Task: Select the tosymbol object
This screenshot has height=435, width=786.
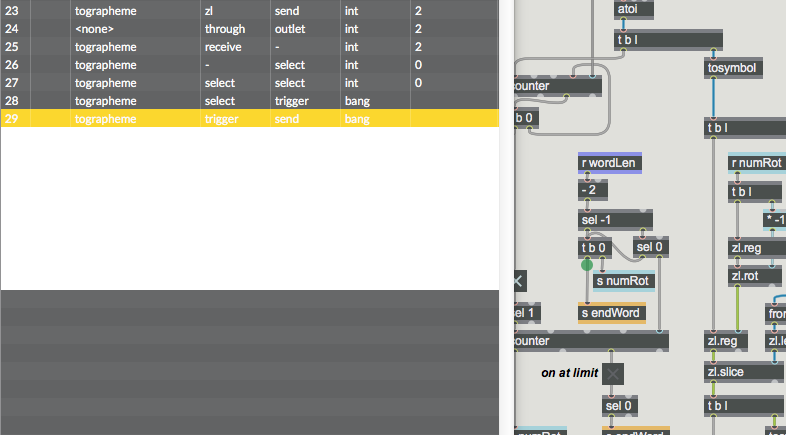Action: pyautogui.click(x=734, y=68)
